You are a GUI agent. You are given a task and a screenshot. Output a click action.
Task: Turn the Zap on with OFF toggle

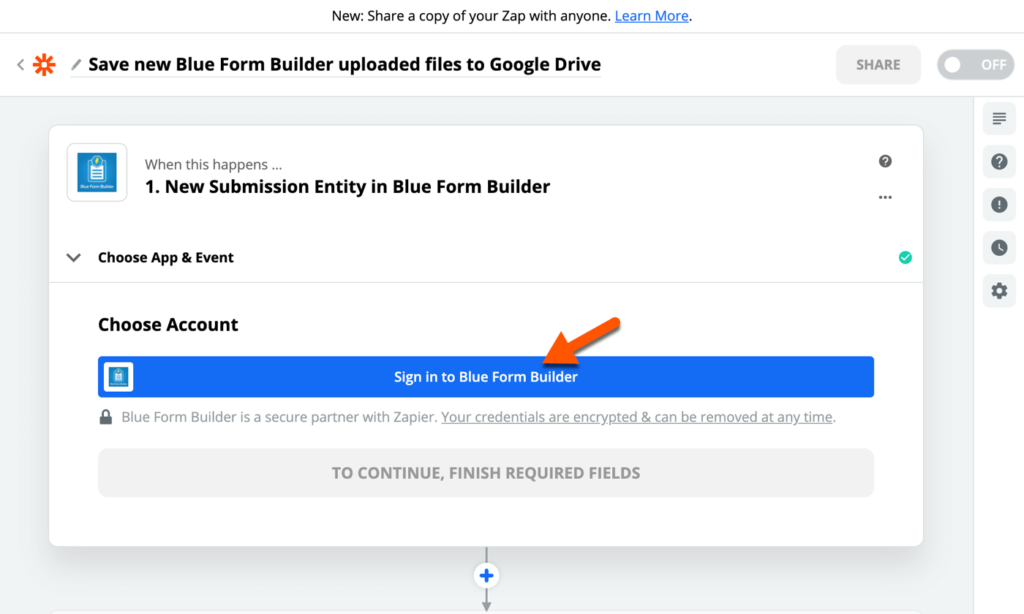point(975,65)
